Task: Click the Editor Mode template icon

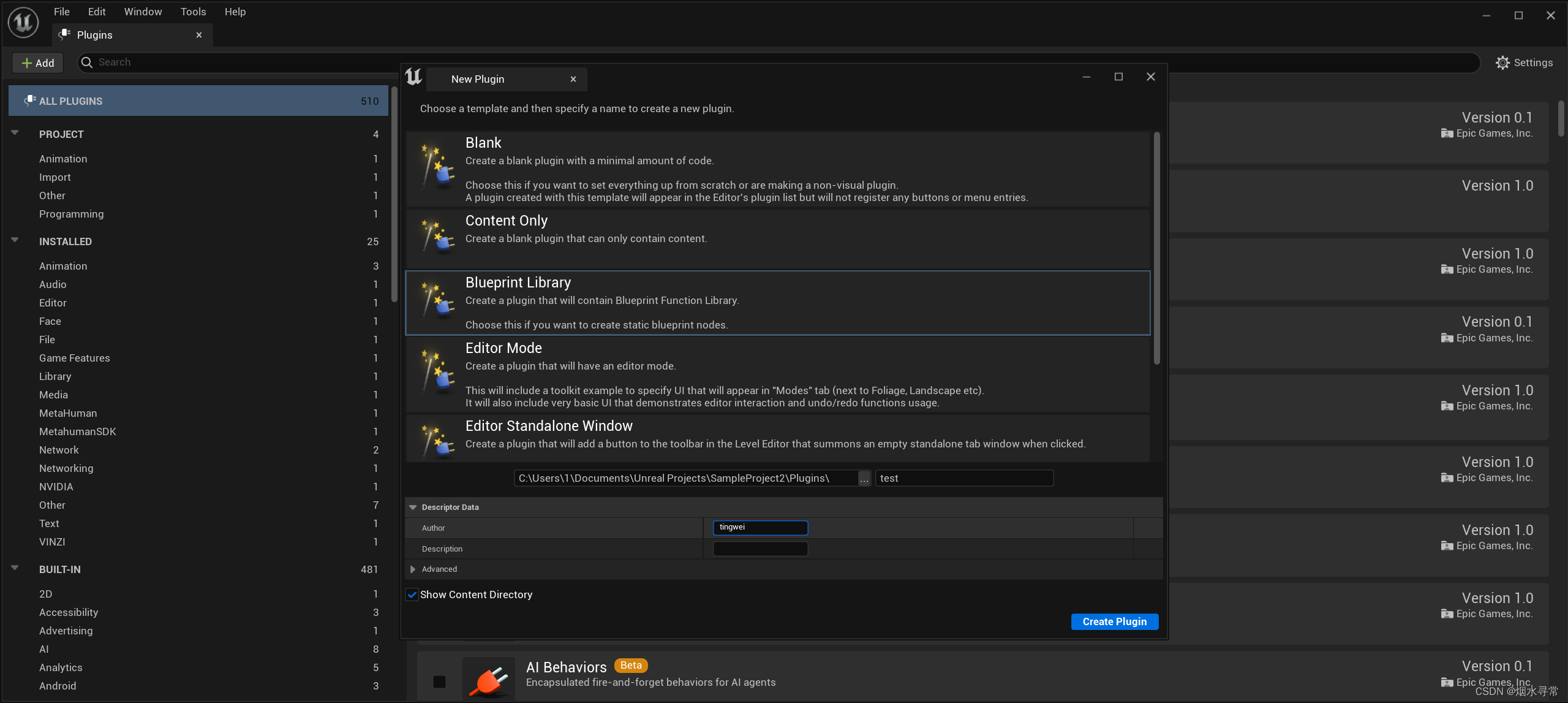Action: (437, 371)
